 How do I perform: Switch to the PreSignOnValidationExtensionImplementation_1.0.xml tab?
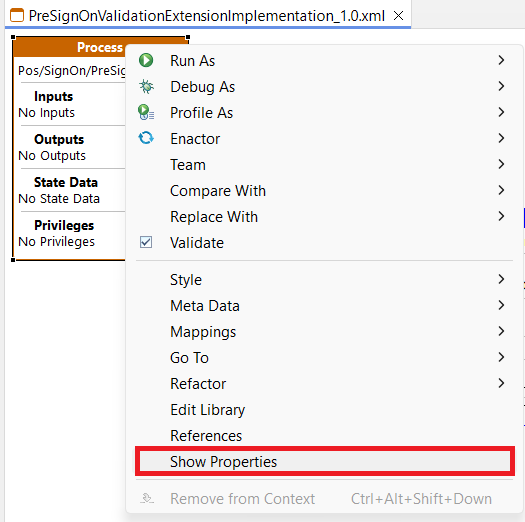coord(207,16)
